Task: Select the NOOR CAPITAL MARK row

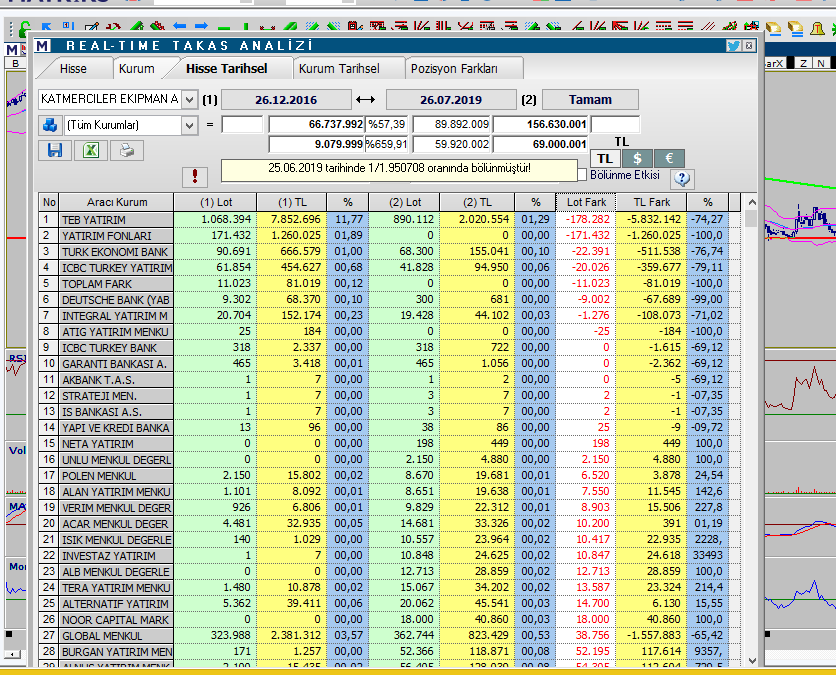Action: tap(389, 620)
